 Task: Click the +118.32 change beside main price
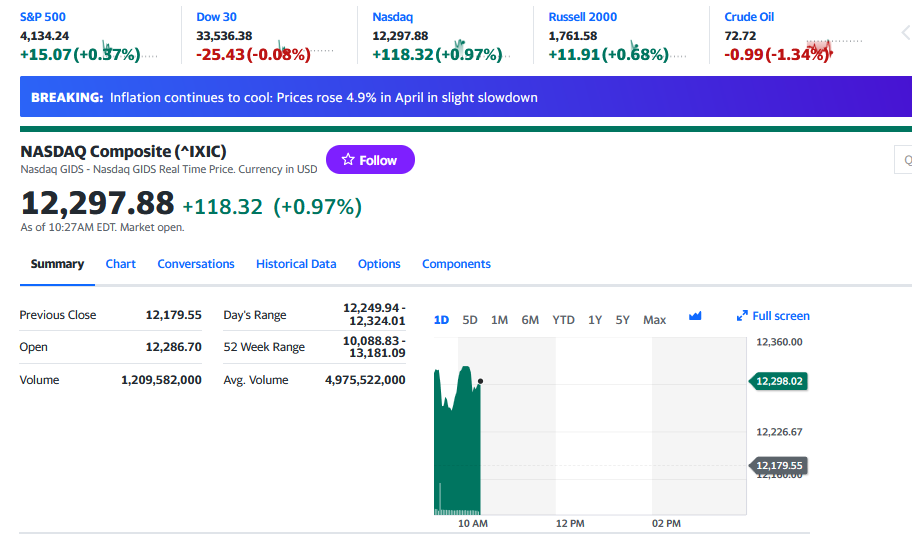pyautogui.click(x=223, y=207)
